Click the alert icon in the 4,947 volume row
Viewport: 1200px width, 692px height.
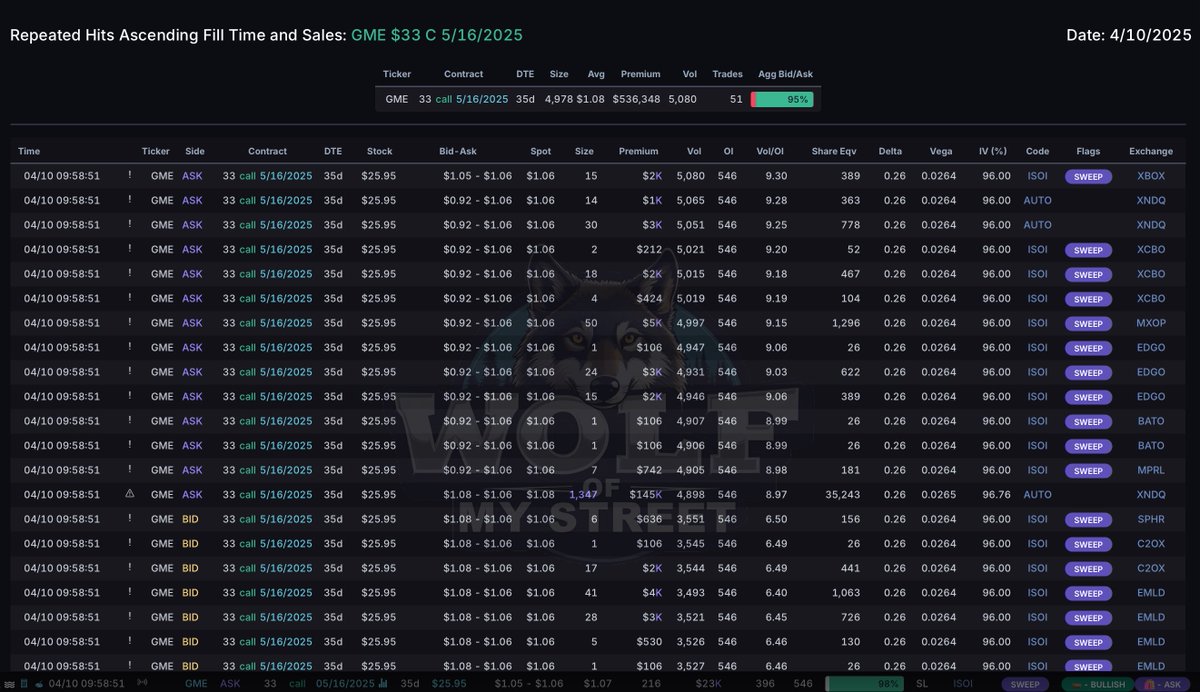tap(129, 347)
